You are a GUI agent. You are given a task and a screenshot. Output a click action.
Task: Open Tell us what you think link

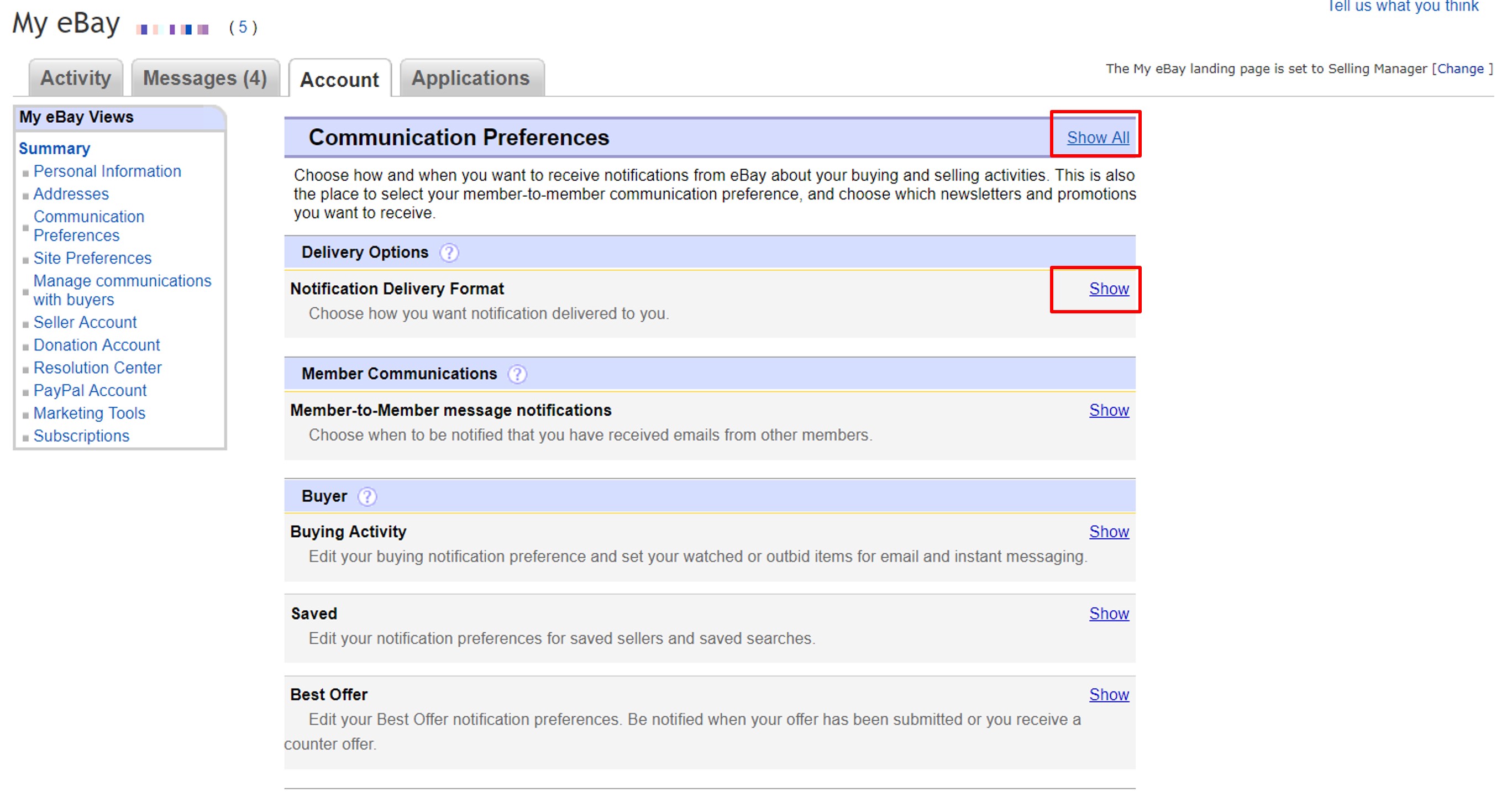pyautogui.click(x=1403, y=6)
